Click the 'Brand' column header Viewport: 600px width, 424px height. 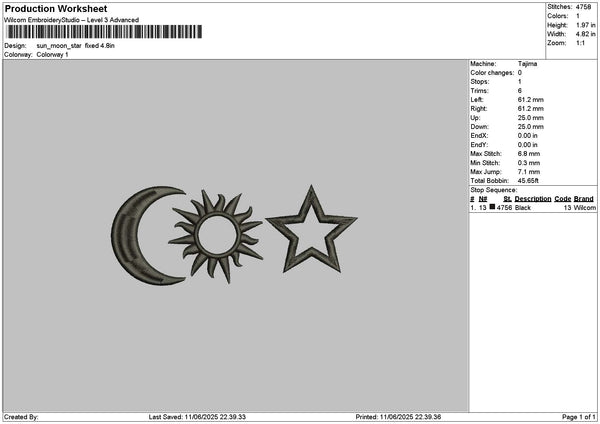click(584, 199)
